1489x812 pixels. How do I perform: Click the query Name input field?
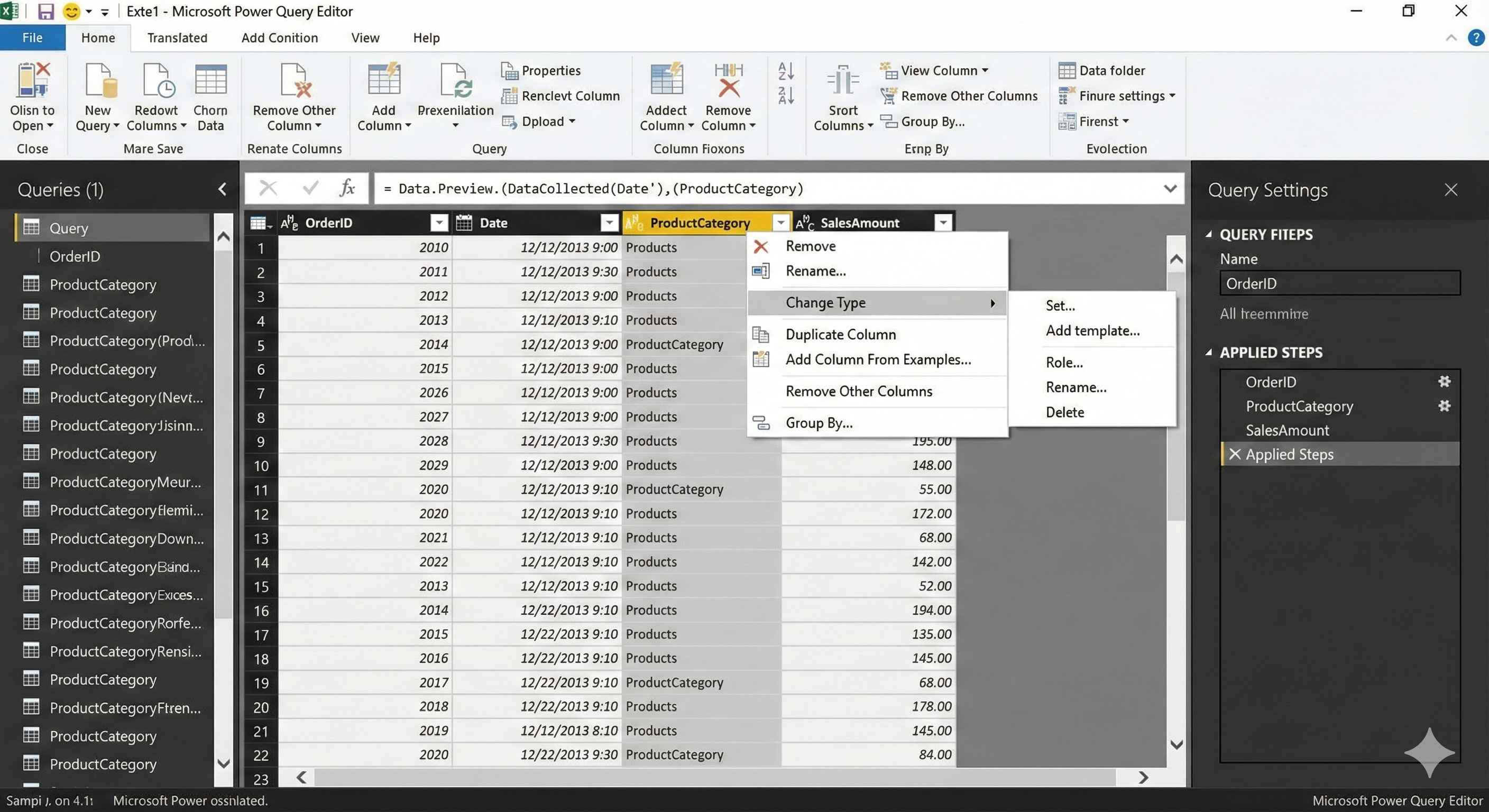(1339, 283)
